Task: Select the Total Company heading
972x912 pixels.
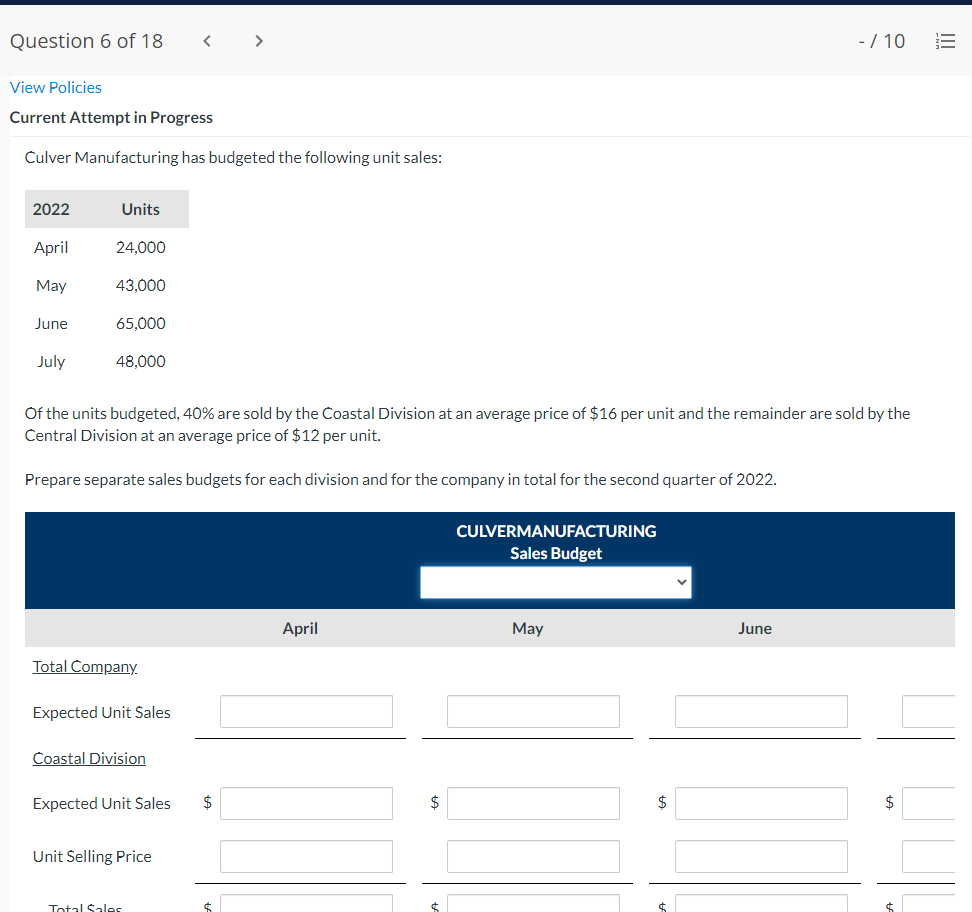Action: pos(85,666)
